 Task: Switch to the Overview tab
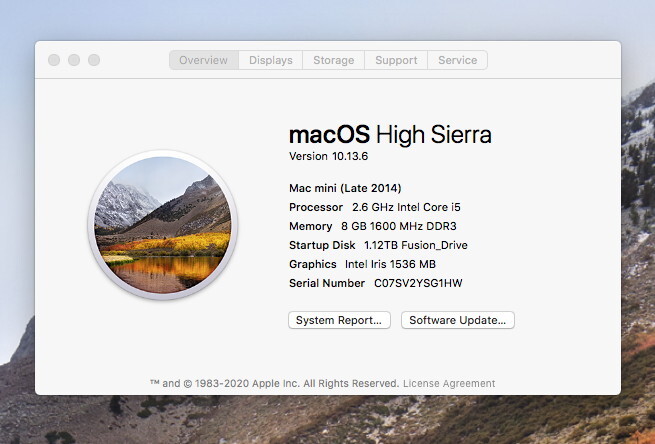204,60
